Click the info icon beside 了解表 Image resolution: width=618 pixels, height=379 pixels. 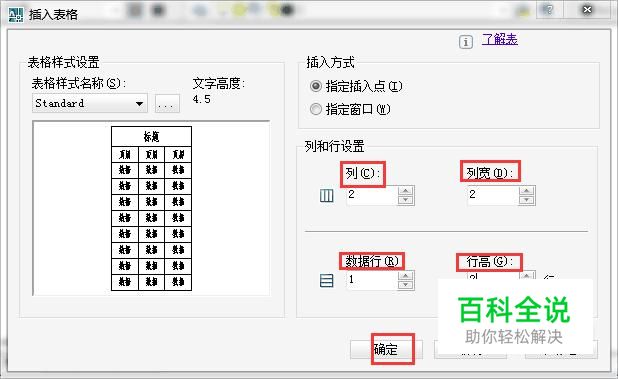[465, 42]
